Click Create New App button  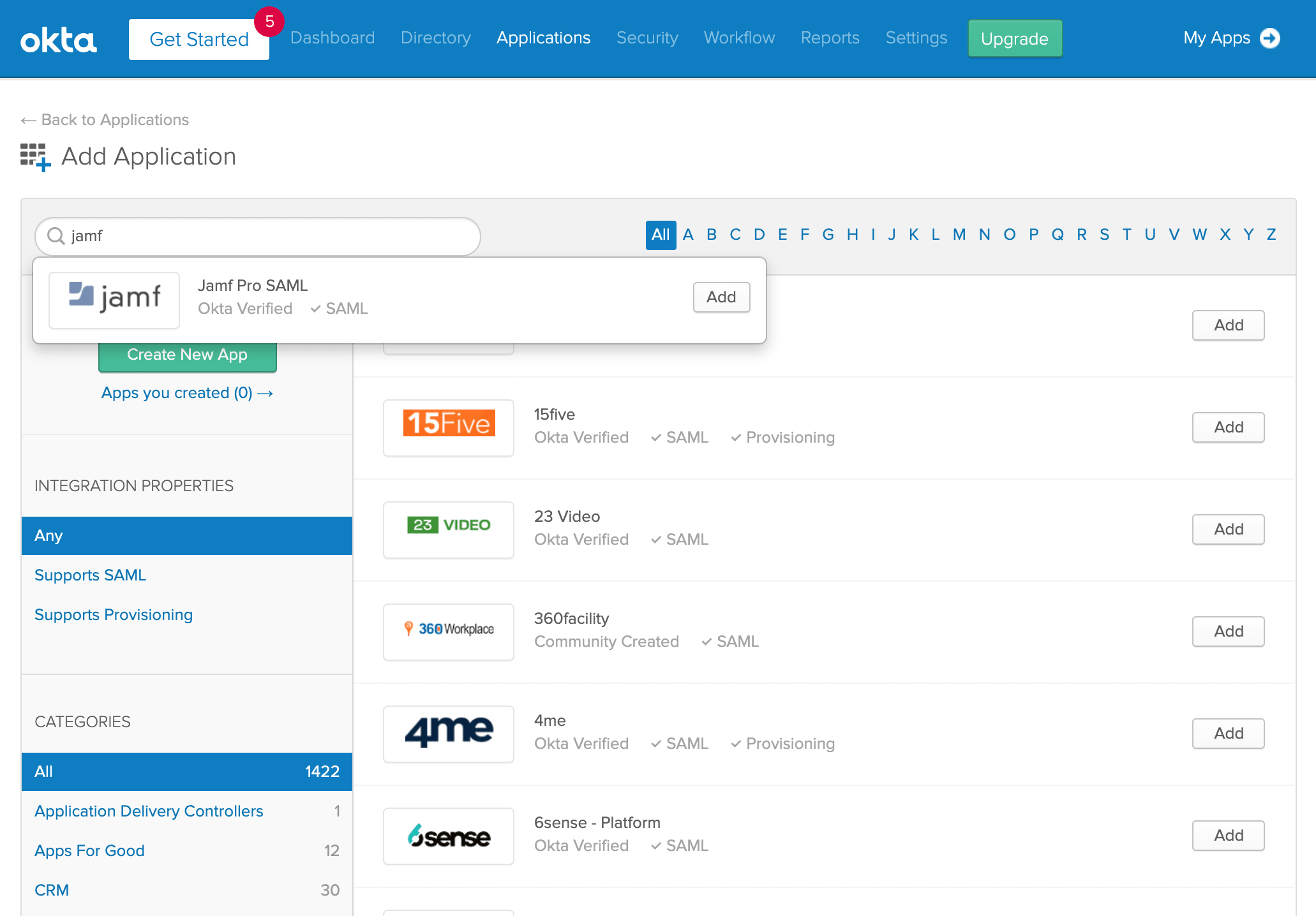[187, 356]
